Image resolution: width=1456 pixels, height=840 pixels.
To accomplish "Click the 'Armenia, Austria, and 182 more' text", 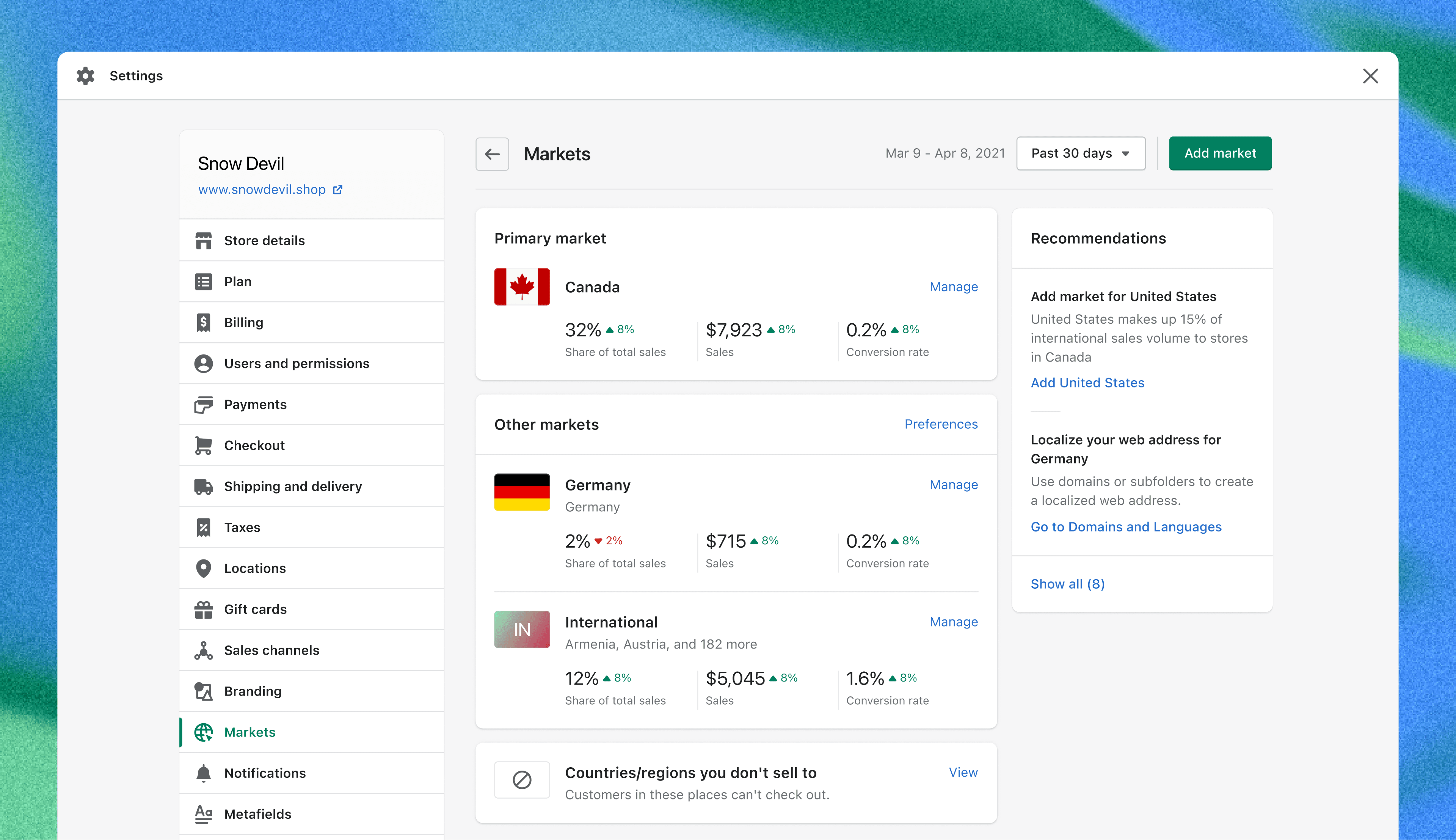I will (x=661, y=644).
